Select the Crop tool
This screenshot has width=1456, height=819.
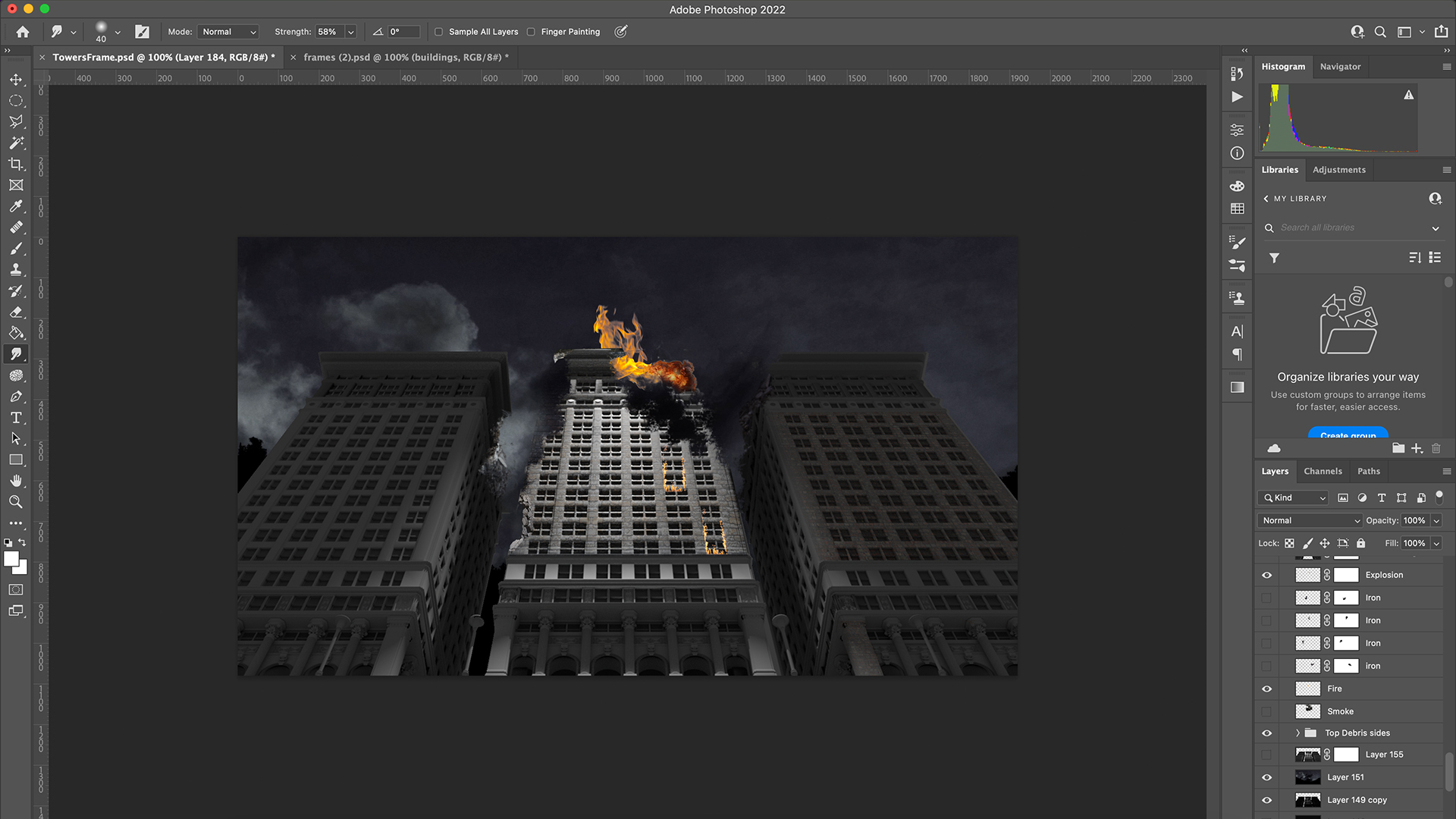point(16,164)
